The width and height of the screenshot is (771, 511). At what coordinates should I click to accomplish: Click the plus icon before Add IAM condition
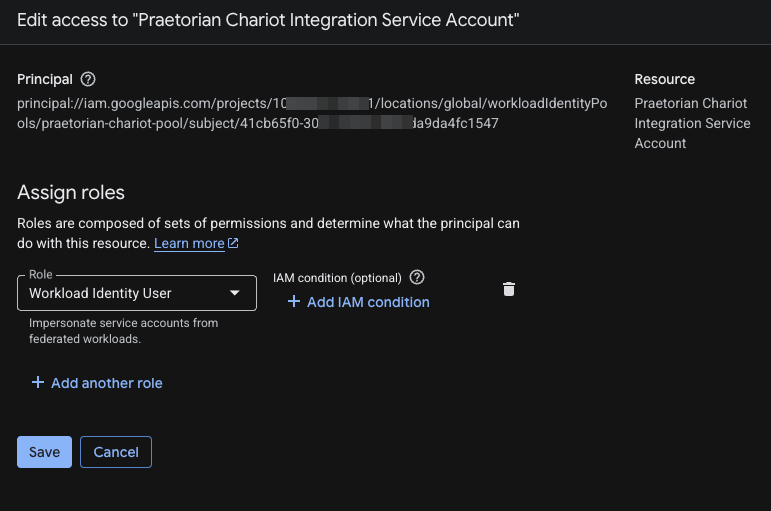(x=294, y=301)
